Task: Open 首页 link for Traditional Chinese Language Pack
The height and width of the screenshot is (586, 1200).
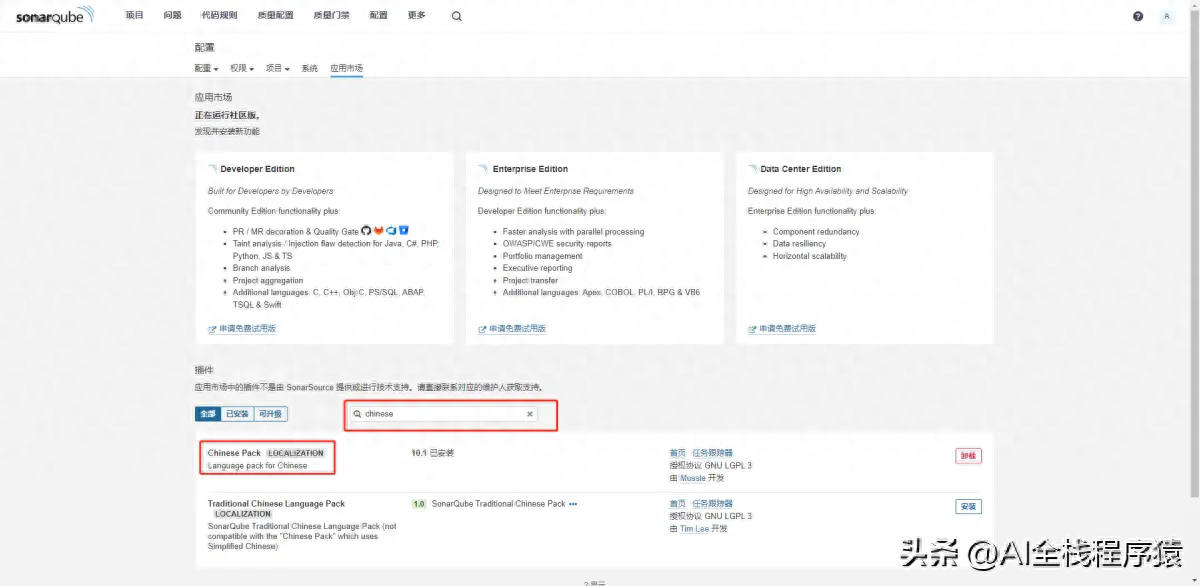Action: click(x=678, y=504)
